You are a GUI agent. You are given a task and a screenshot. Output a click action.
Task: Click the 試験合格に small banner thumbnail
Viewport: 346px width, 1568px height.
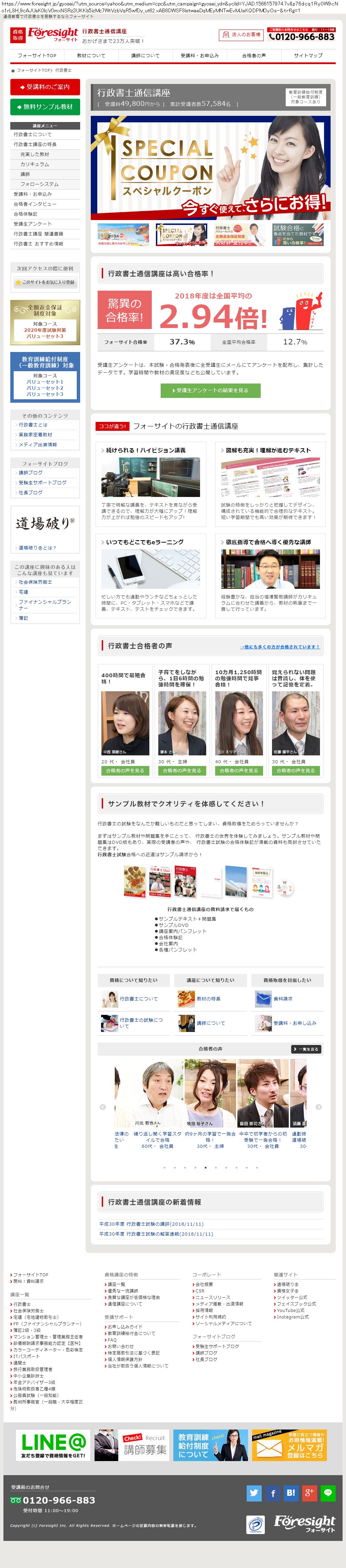[x=298, y=234]
